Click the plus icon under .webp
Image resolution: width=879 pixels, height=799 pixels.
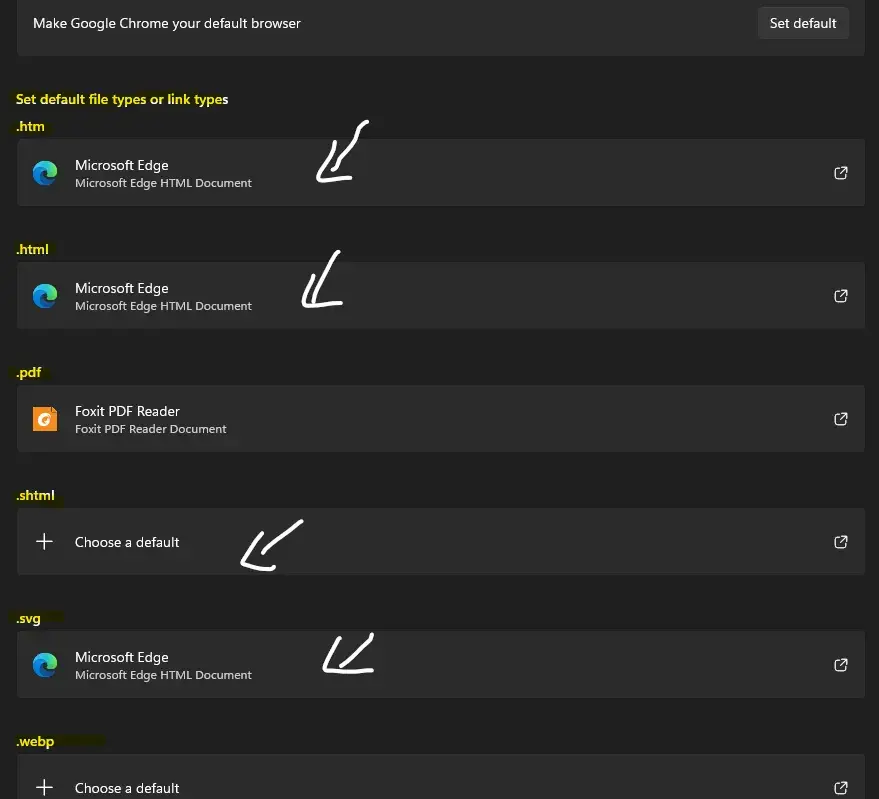click(x=45, y=788)
